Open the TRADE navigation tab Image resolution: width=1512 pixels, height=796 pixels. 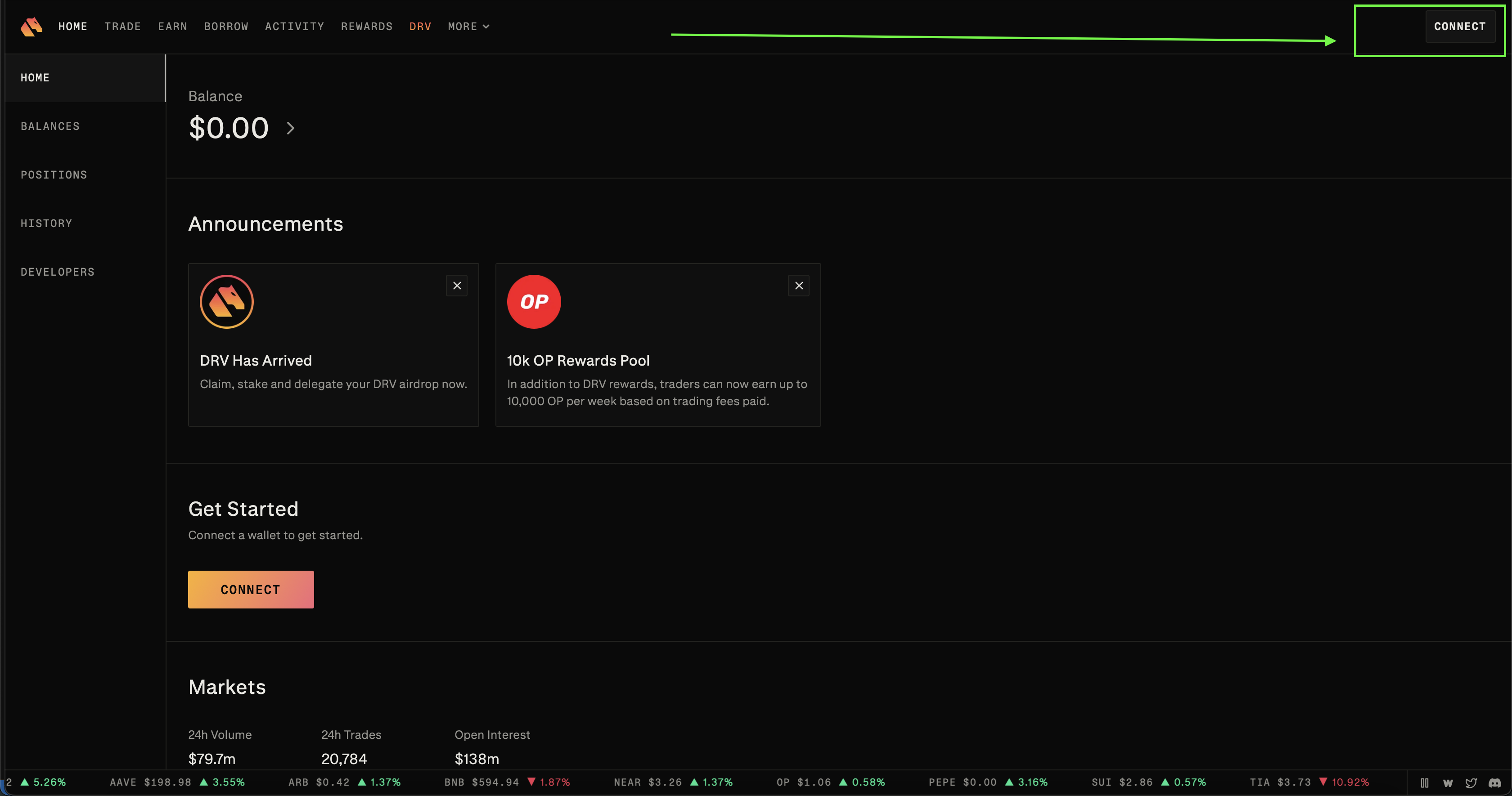[122, 27]
